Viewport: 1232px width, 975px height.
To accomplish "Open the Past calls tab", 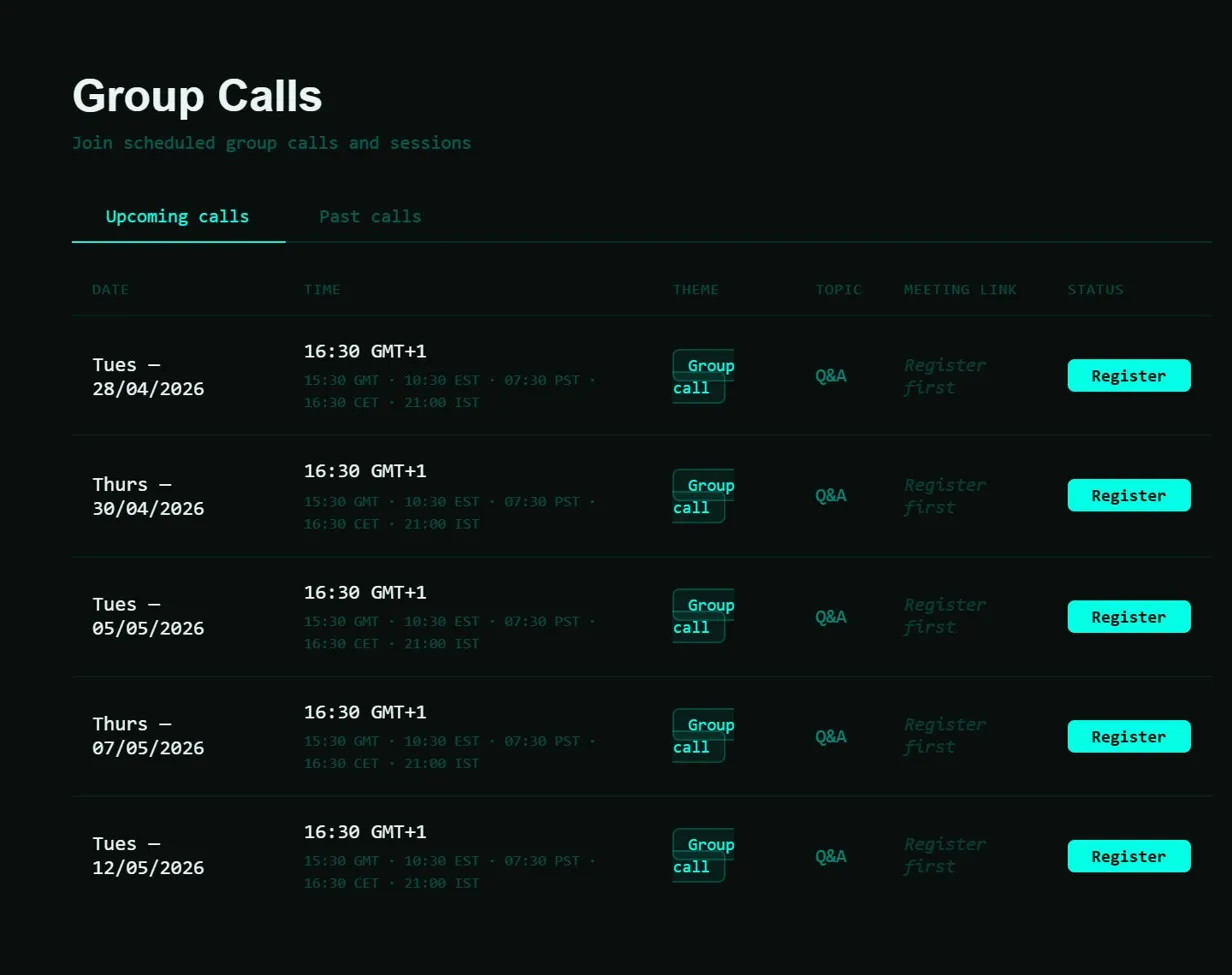I will pyautogui.click(x=370, y=217).
